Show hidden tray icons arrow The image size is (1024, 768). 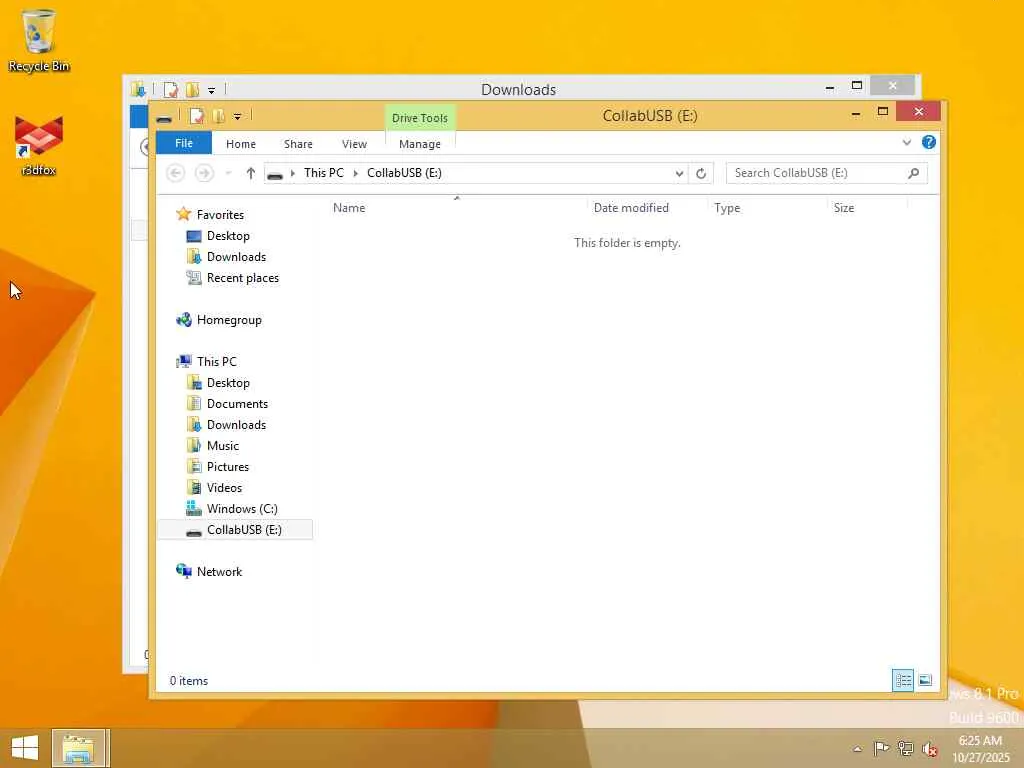point(857,749)
